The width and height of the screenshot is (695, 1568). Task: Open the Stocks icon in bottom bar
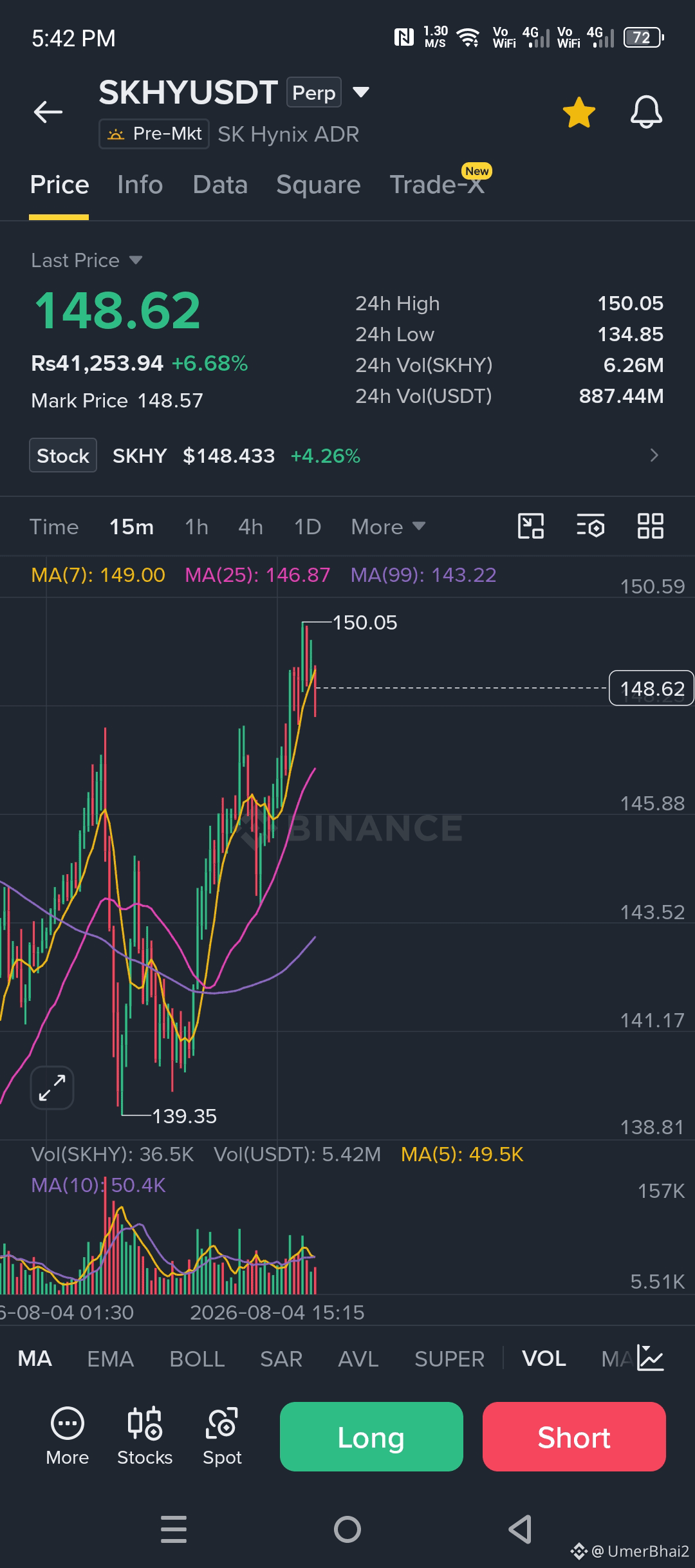click(145, 1437)
